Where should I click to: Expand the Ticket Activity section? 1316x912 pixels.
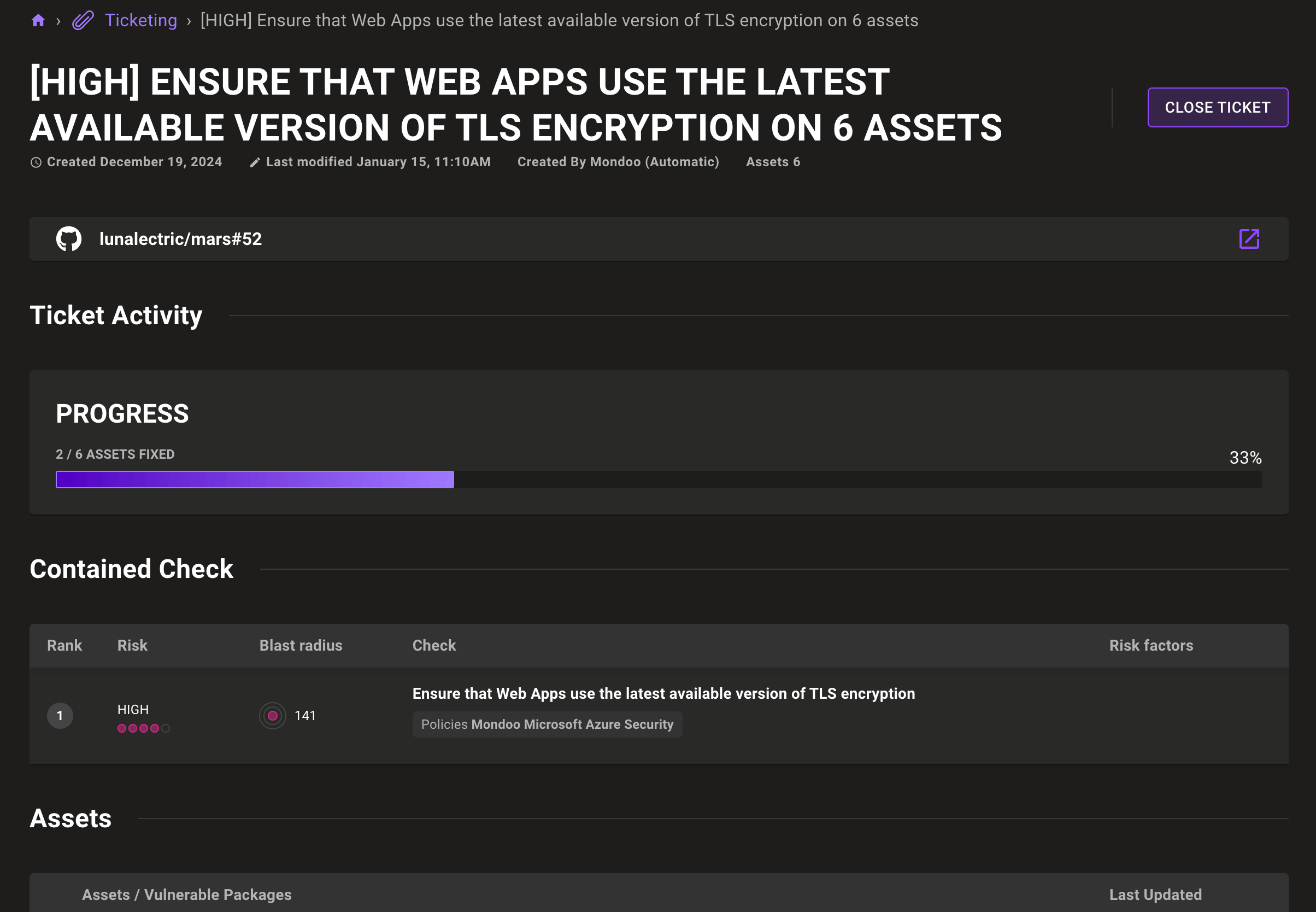[116, 314]
